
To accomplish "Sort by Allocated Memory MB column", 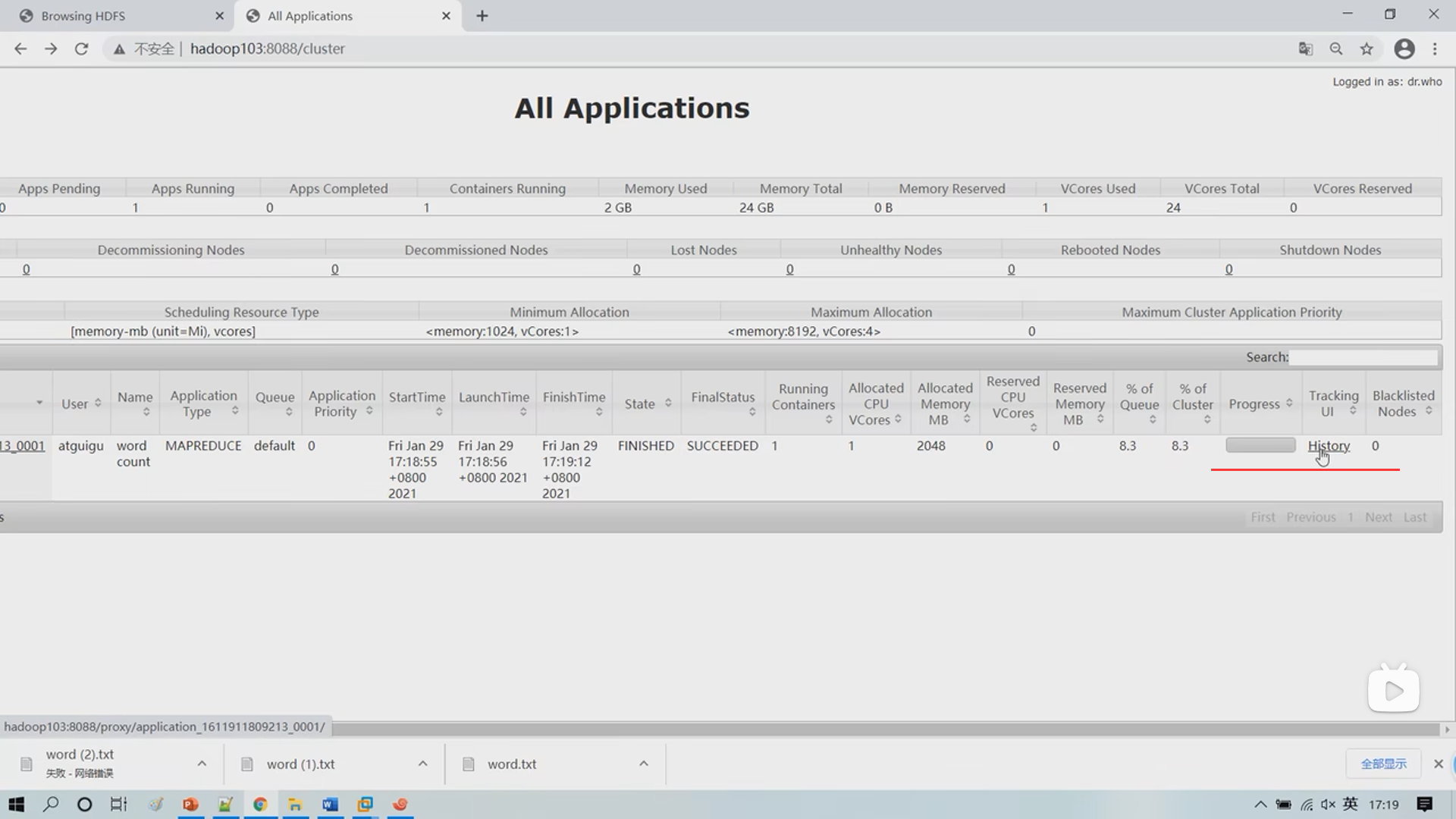I will click(x=945, y=403).
